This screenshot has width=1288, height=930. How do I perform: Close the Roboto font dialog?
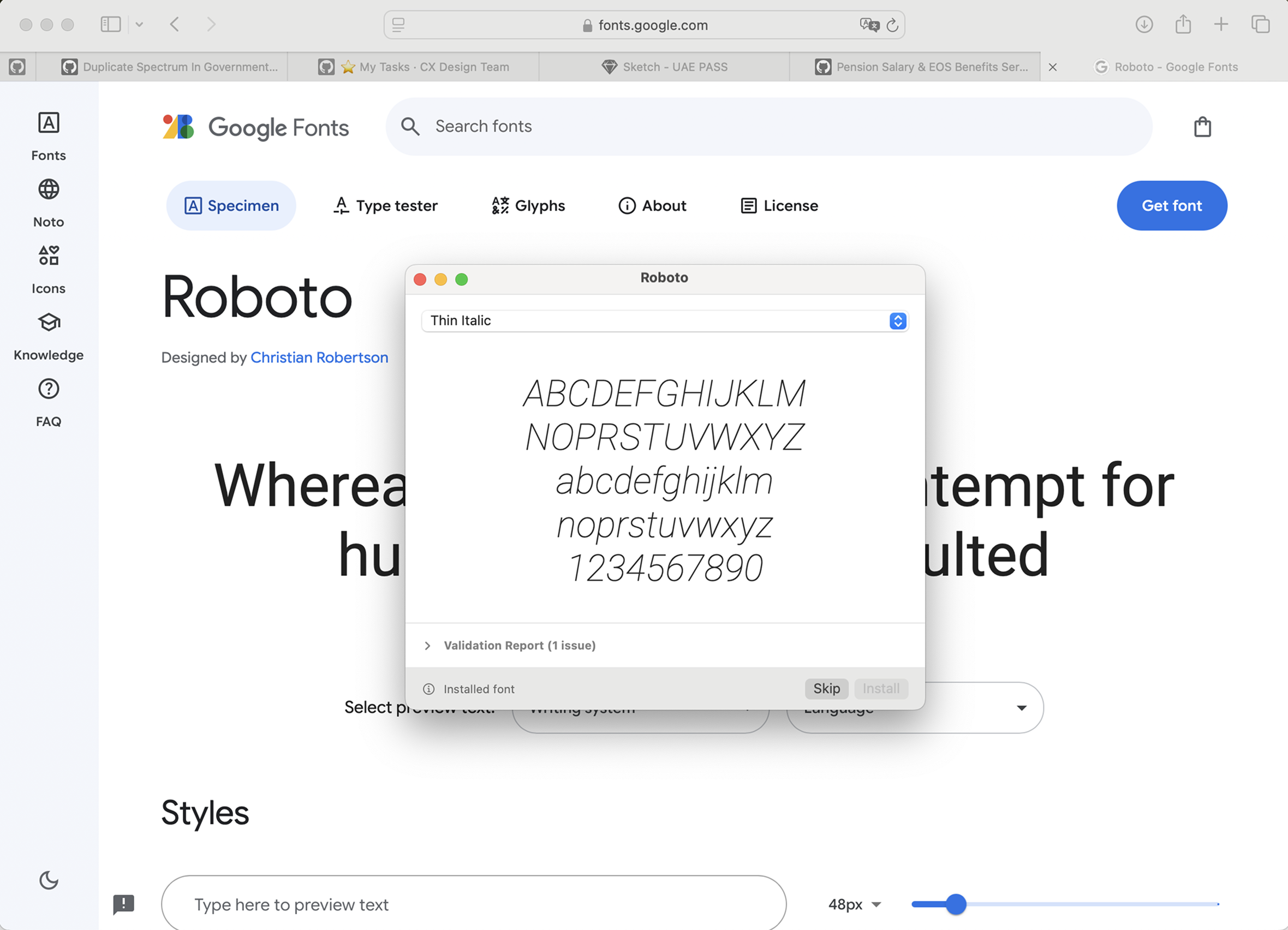point(420,279)
